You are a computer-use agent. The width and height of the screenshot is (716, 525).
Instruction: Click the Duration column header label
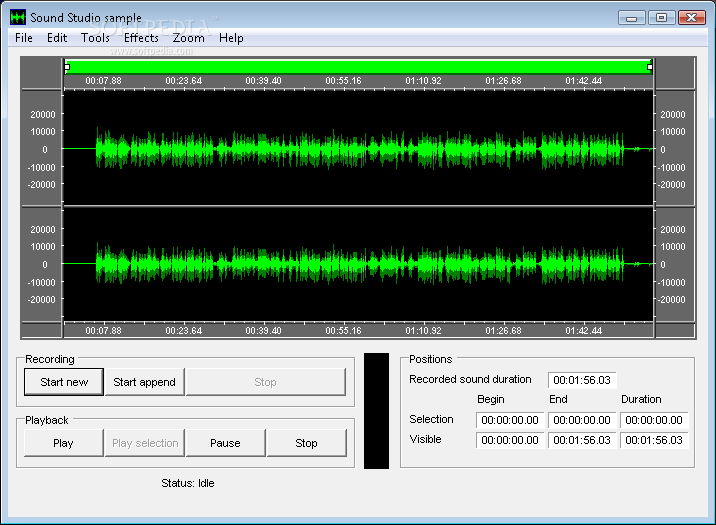[641, 399]
